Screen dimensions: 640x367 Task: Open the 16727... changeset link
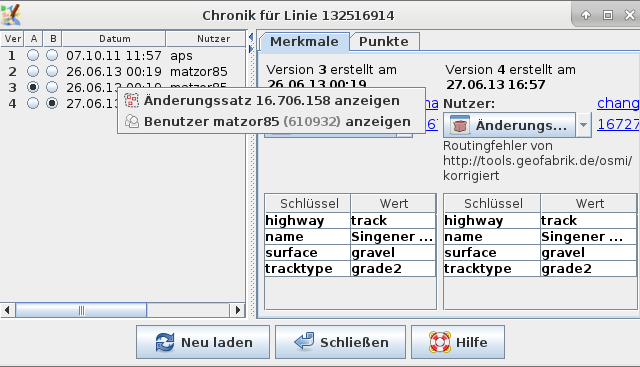point(618,124)
